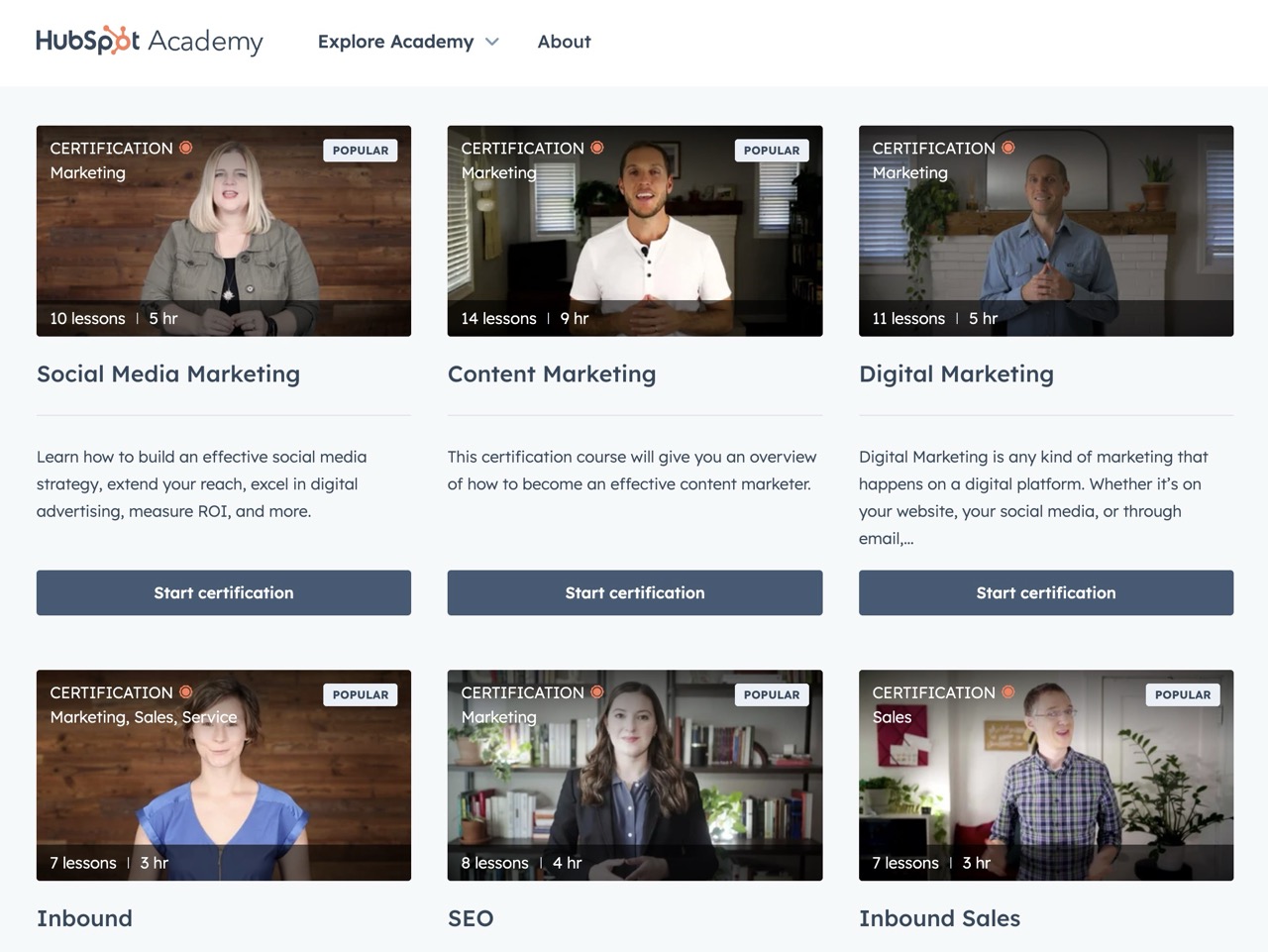Image resolution: width=1268 pixels, height=952 pixels.
Task: Click certification badge icon on Inbound card
Action: [186, 692]
